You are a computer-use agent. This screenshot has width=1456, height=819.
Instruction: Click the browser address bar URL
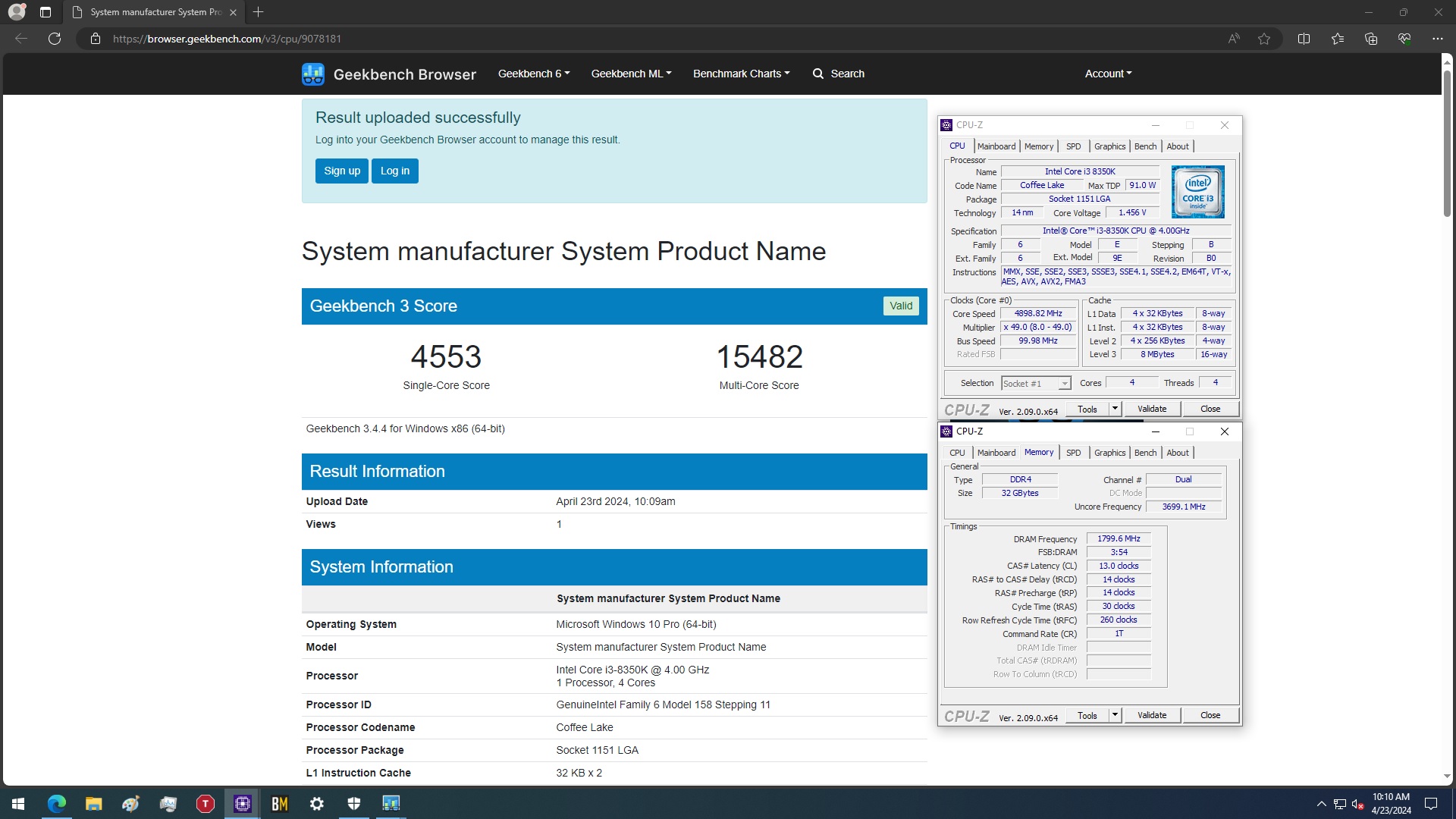pos(227,39)
